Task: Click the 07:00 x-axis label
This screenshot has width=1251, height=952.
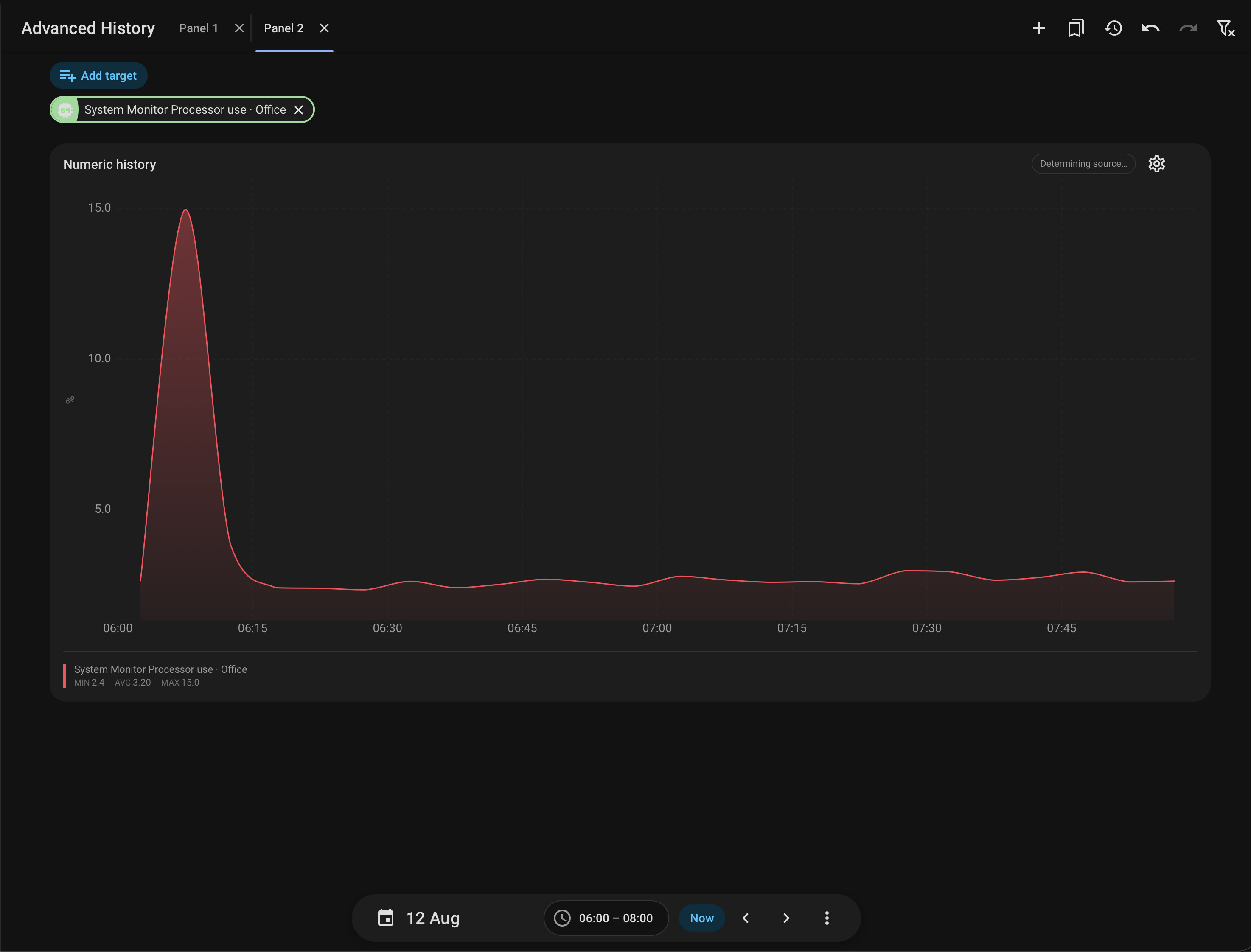Action: pyautogui.click(x=657, y=628)
